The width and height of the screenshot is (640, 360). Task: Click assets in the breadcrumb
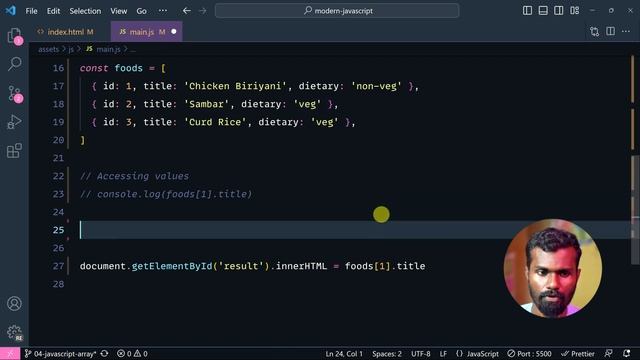pos(49,49)
